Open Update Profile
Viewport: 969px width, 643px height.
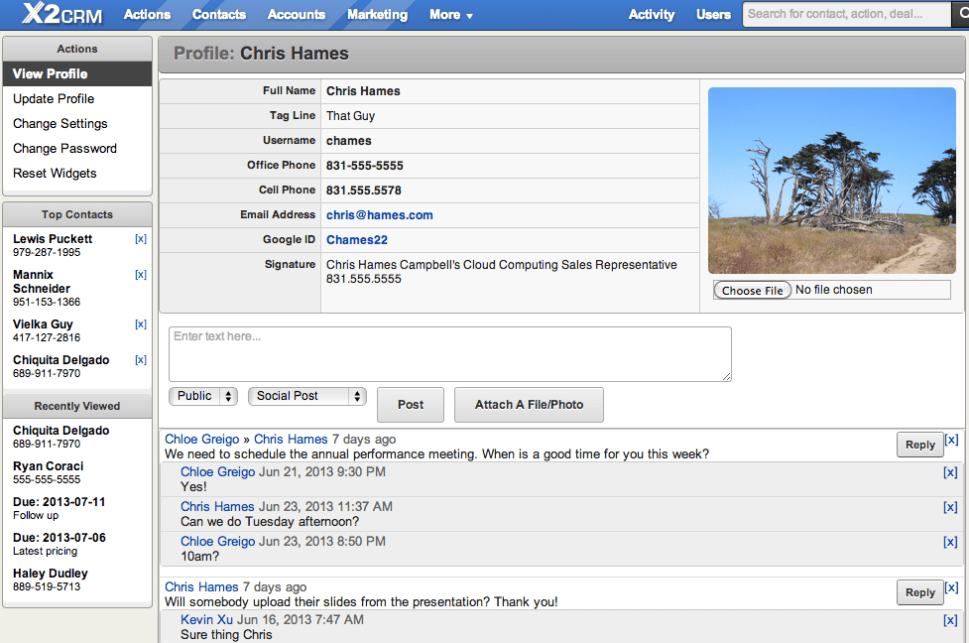54,99
